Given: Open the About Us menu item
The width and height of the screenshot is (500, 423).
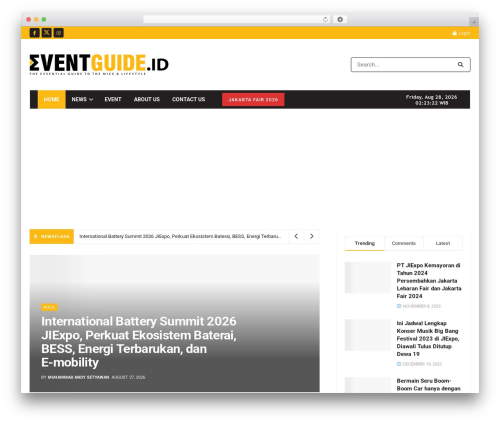Looking at the screenshot, I should click(x=147, y=99).
